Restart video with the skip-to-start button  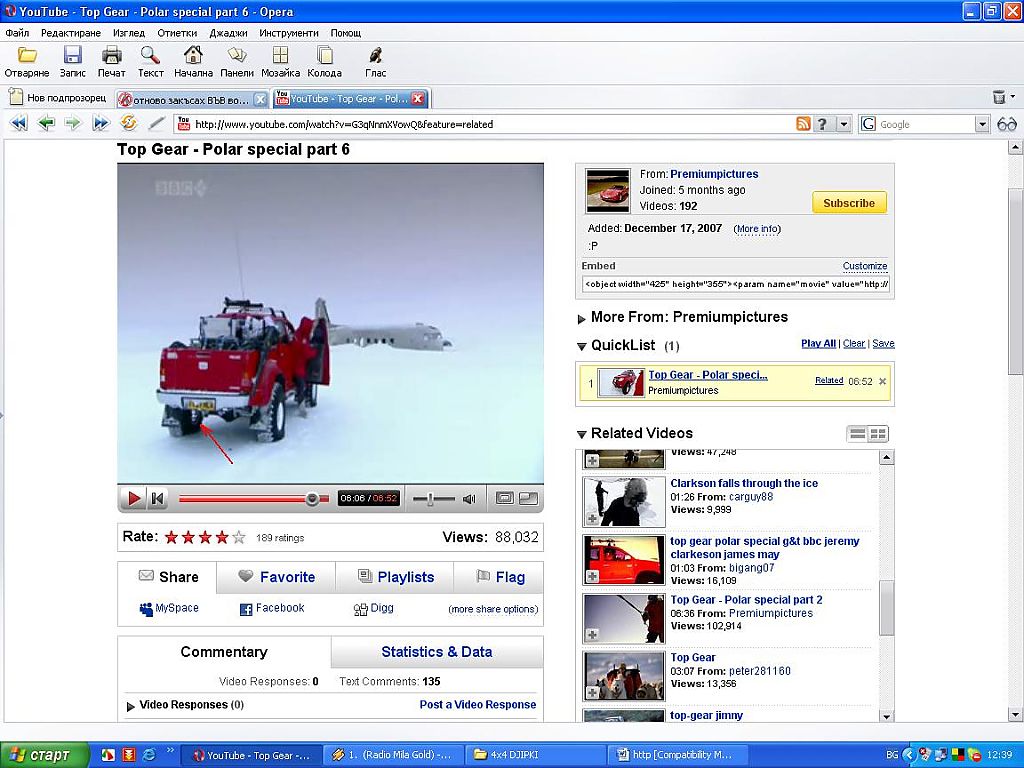click(x=157, y=499)
